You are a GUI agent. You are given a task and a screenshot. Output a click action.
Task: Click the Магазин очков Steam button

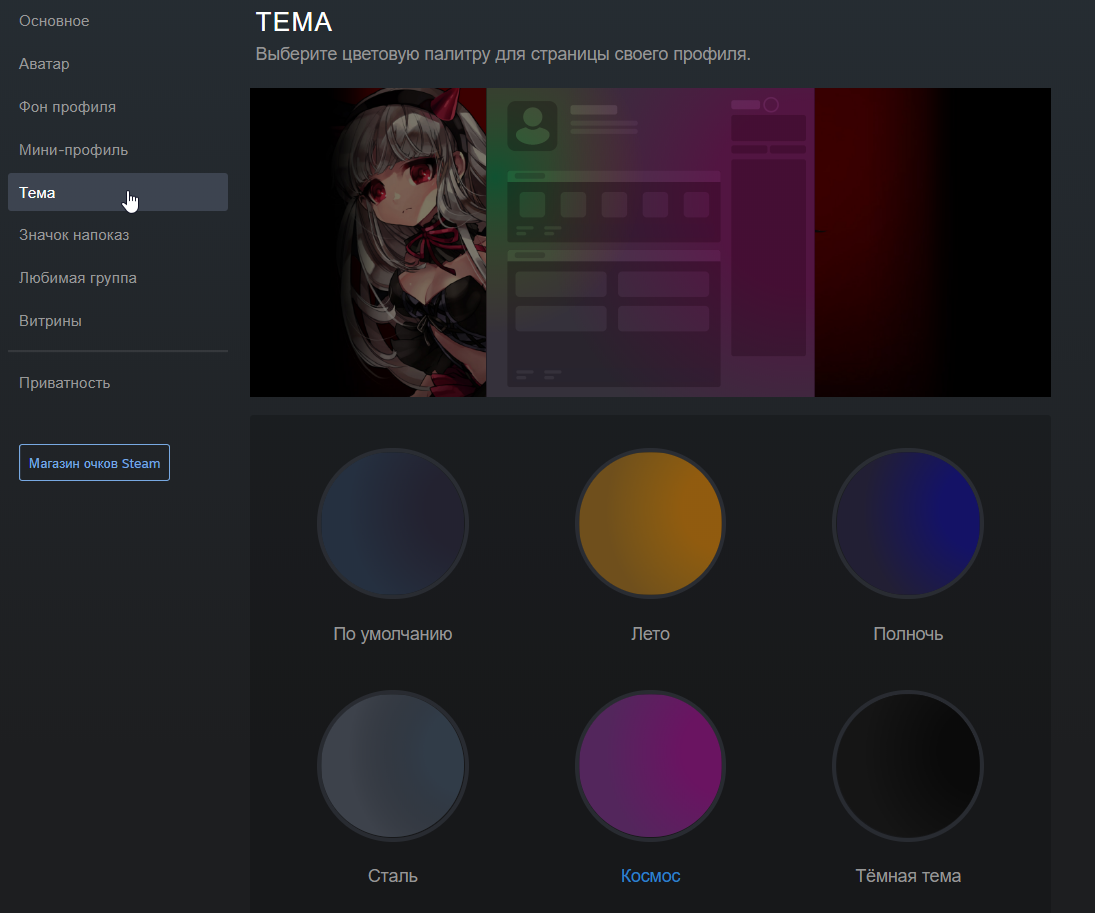(94, 462)
